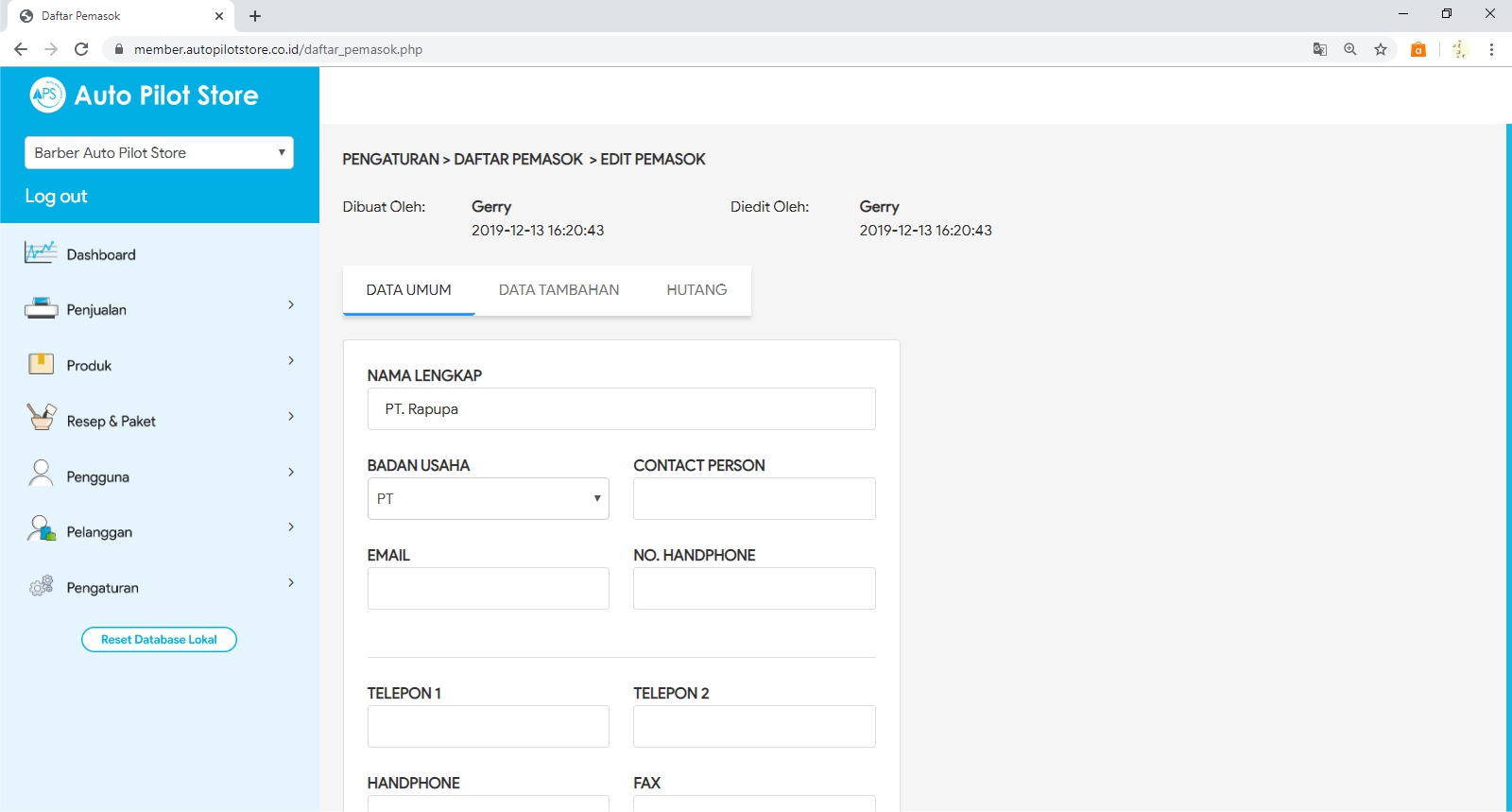Expand the Pengaturan submenu chevron

[291, 583]
